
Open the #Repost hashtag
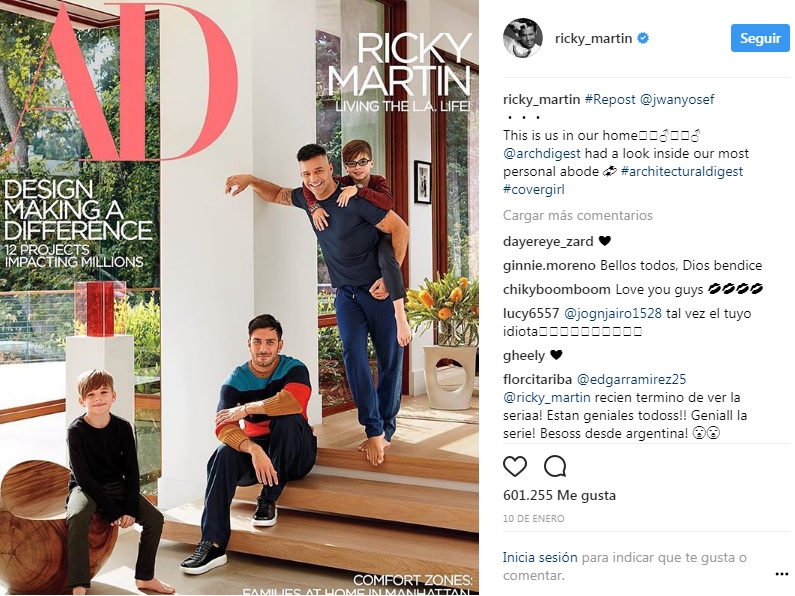610,99
